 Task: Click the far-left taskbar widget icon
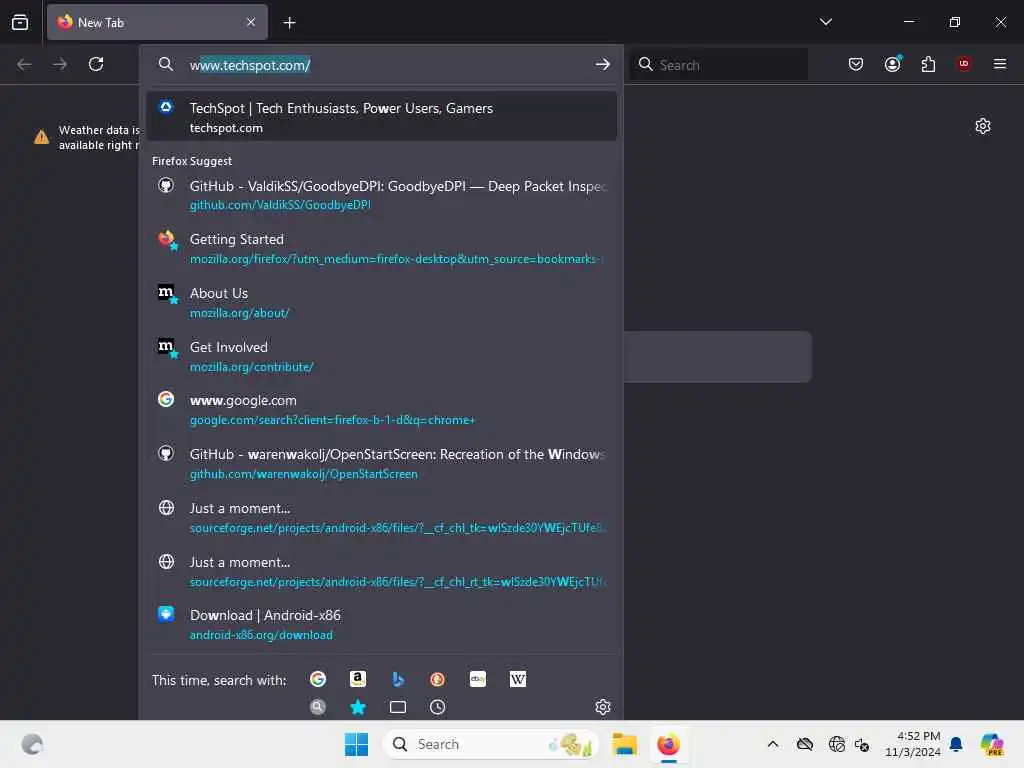point(32,744)
